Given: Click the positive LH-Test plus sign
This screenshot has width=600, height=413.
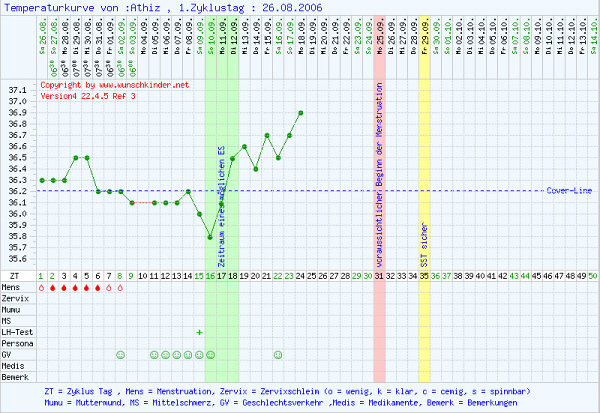Looking at the screenshot, I should click(x=199, y=331).
